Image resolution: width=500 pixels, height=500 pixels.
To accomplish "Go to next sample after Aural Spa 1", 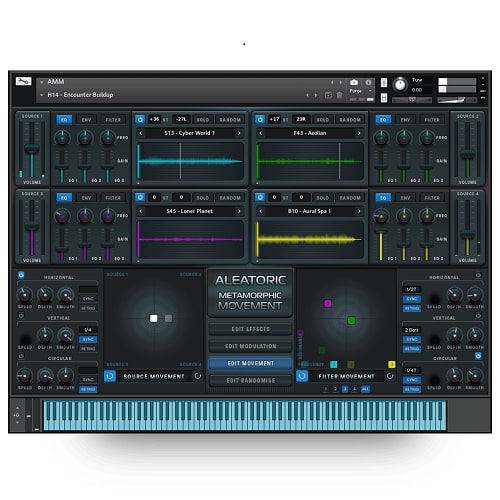I will coord(359,211).
